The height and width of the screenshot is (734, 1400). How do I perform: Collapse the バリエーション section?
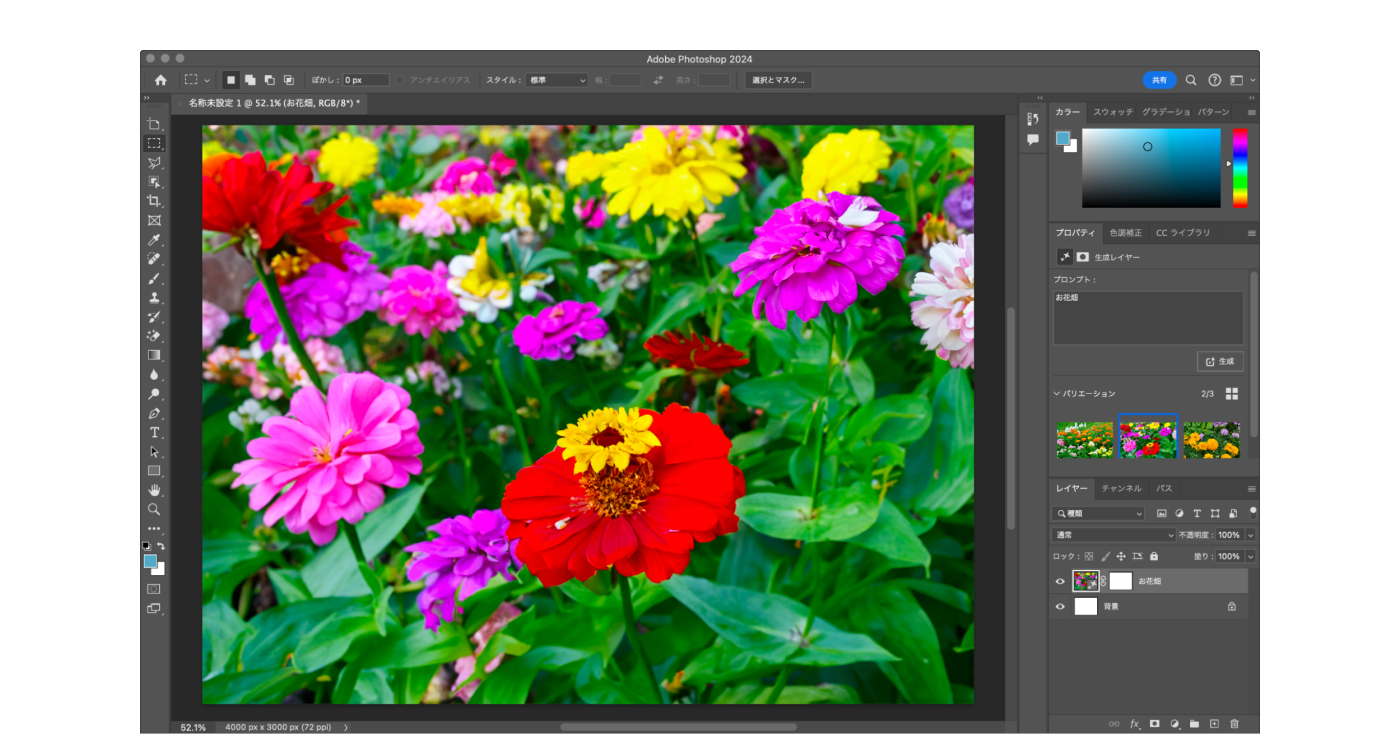pos(1057,394)
